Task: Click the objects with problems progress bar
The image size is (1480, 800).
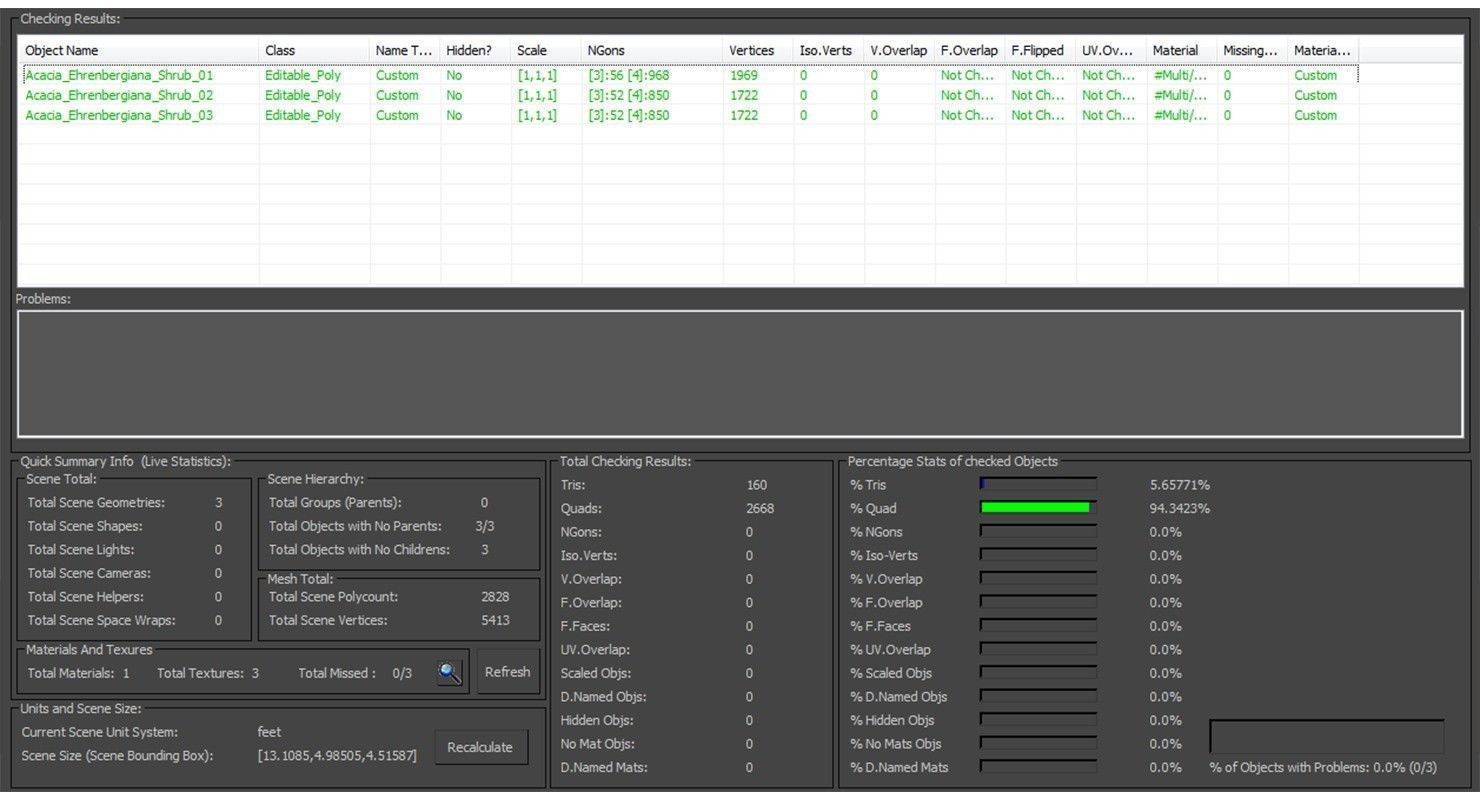Action: (x=1327, y=737)
